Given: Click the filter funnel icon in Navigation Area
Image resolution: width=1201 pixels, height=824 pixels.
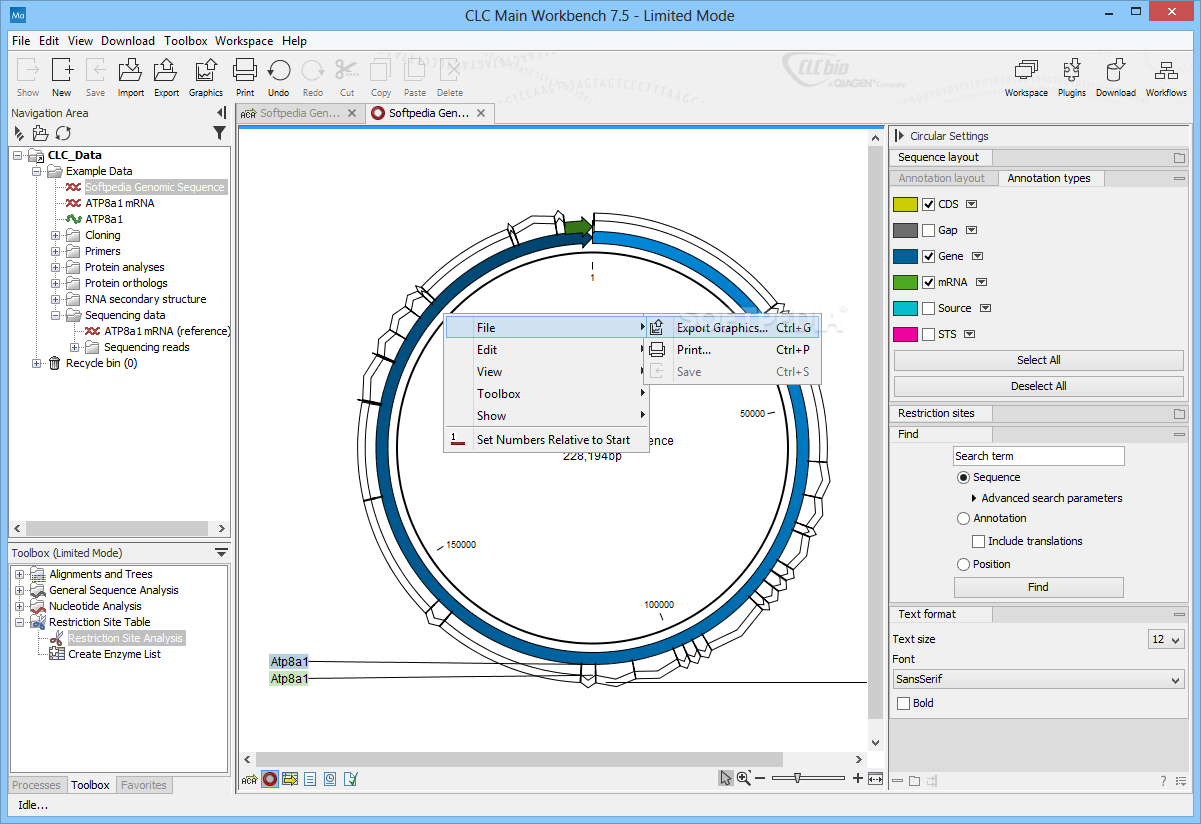Looking at the screenshot, I should tap(220, 133).
